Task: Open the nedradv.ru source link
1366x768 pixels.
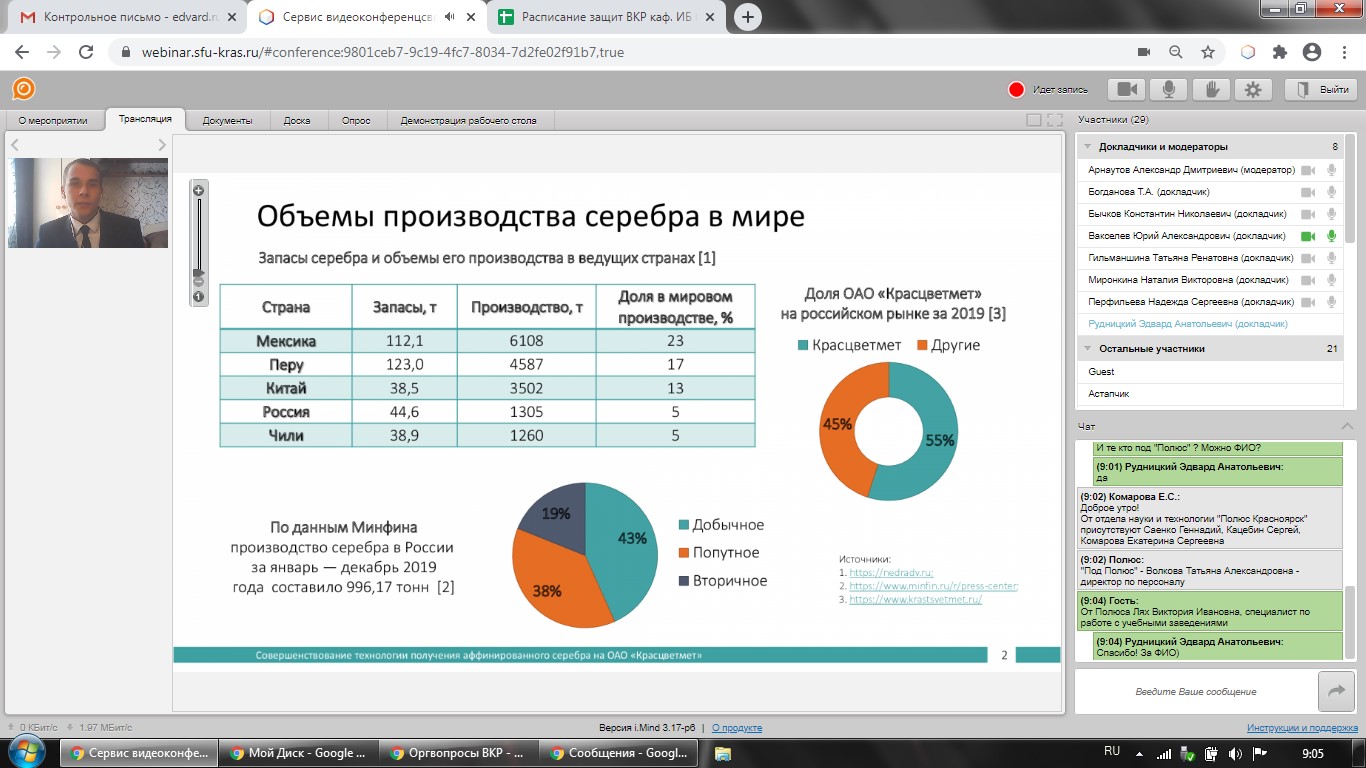Action: pos(891,572)
